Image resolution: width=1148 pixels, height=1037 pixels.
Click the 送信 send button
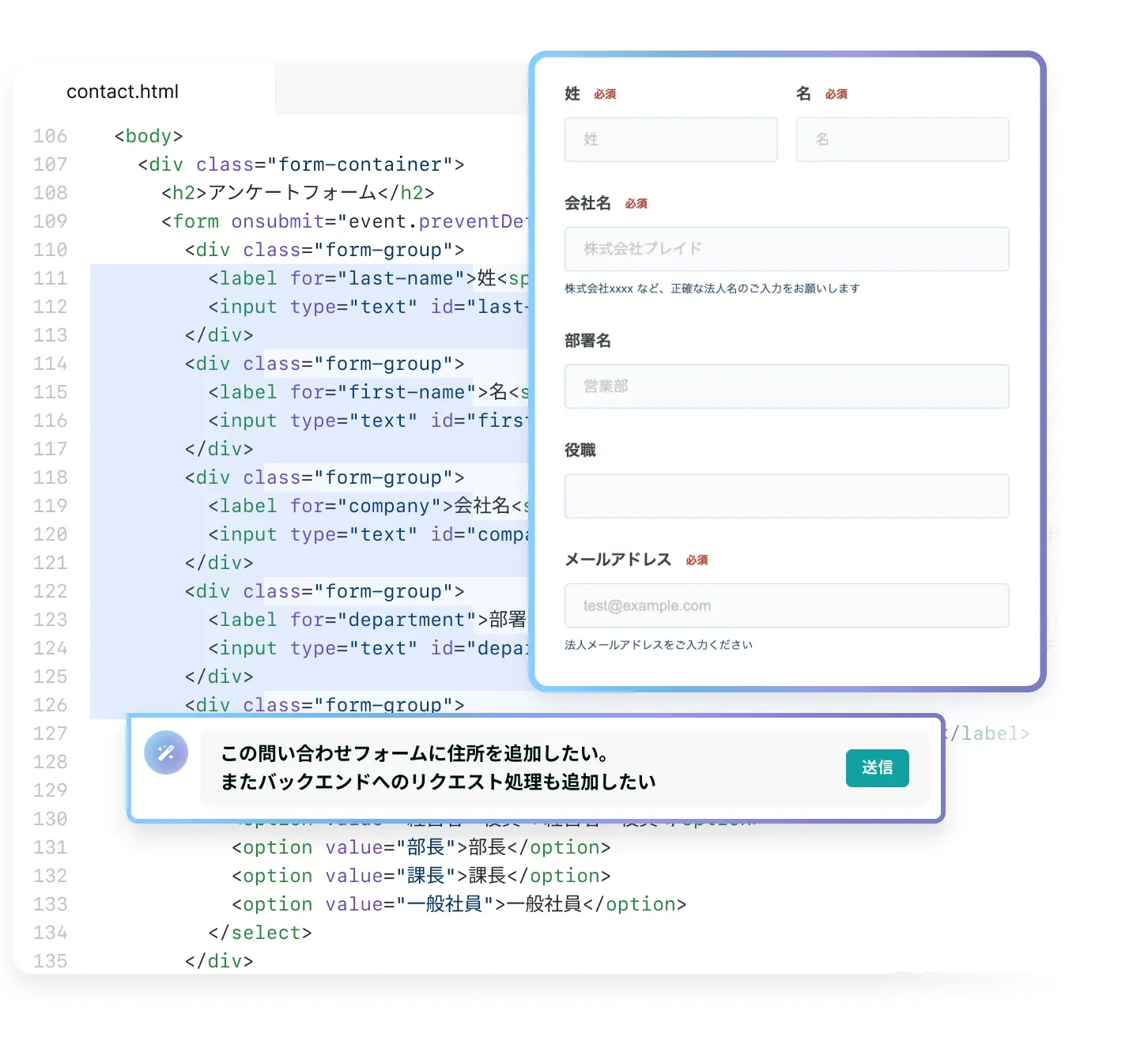[x=877, y=768]
